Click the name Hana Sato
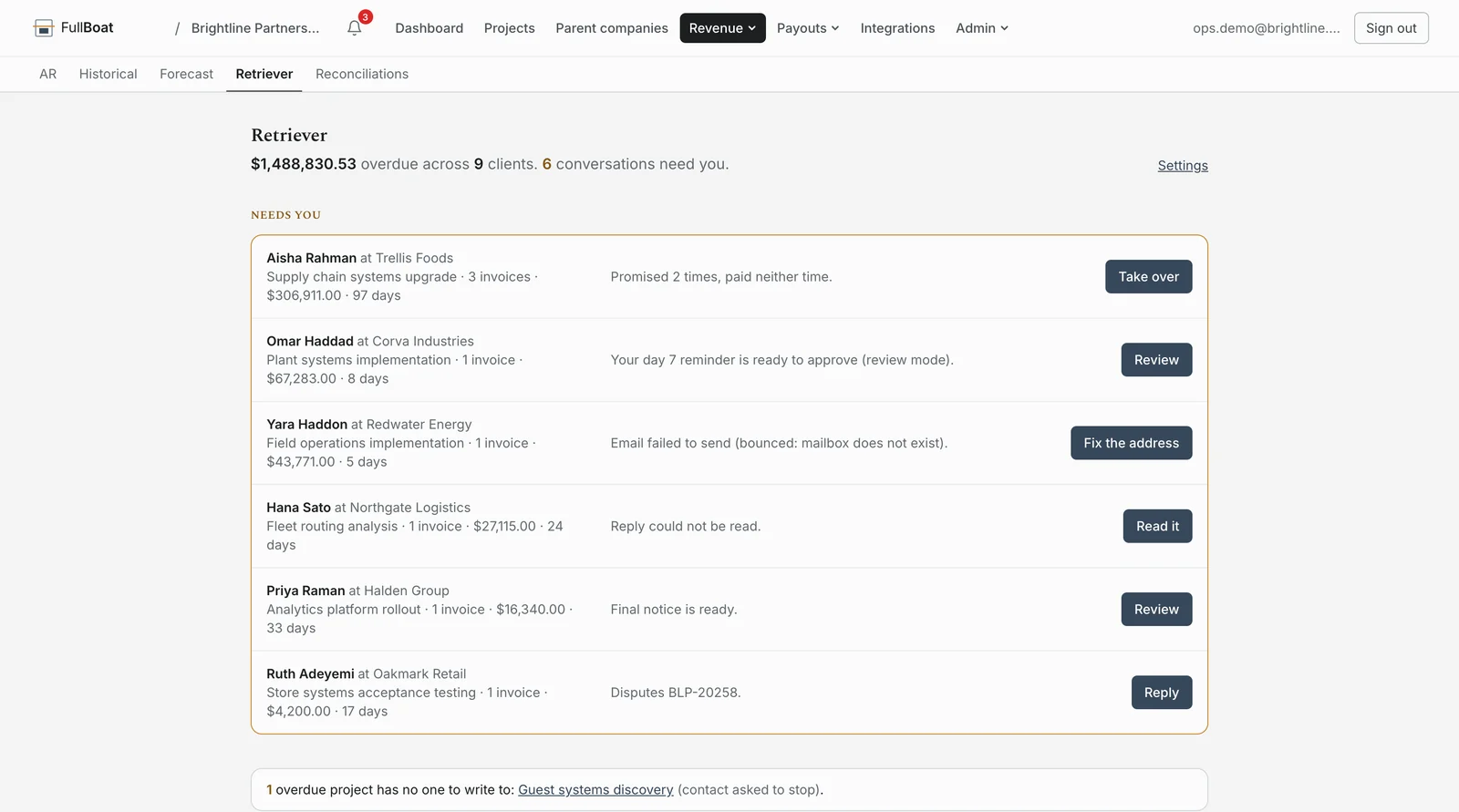Screen dimensions: 1459x812 [298, 508]
